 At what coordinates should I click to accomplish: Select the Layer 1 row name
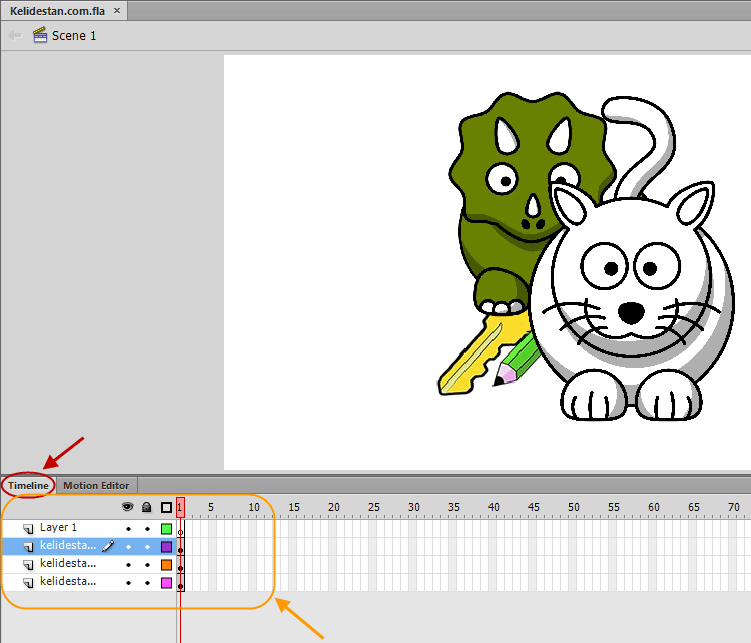tap(58, 527)
